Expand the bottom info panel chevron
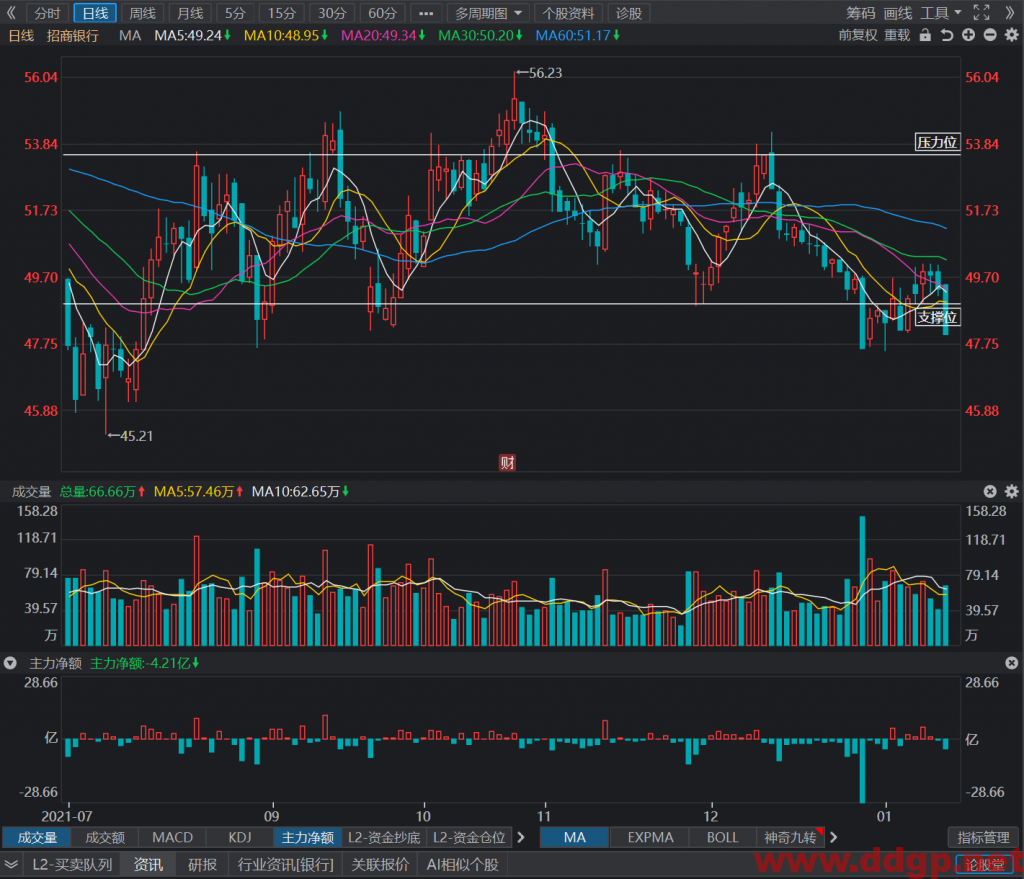 pos(10,865)
